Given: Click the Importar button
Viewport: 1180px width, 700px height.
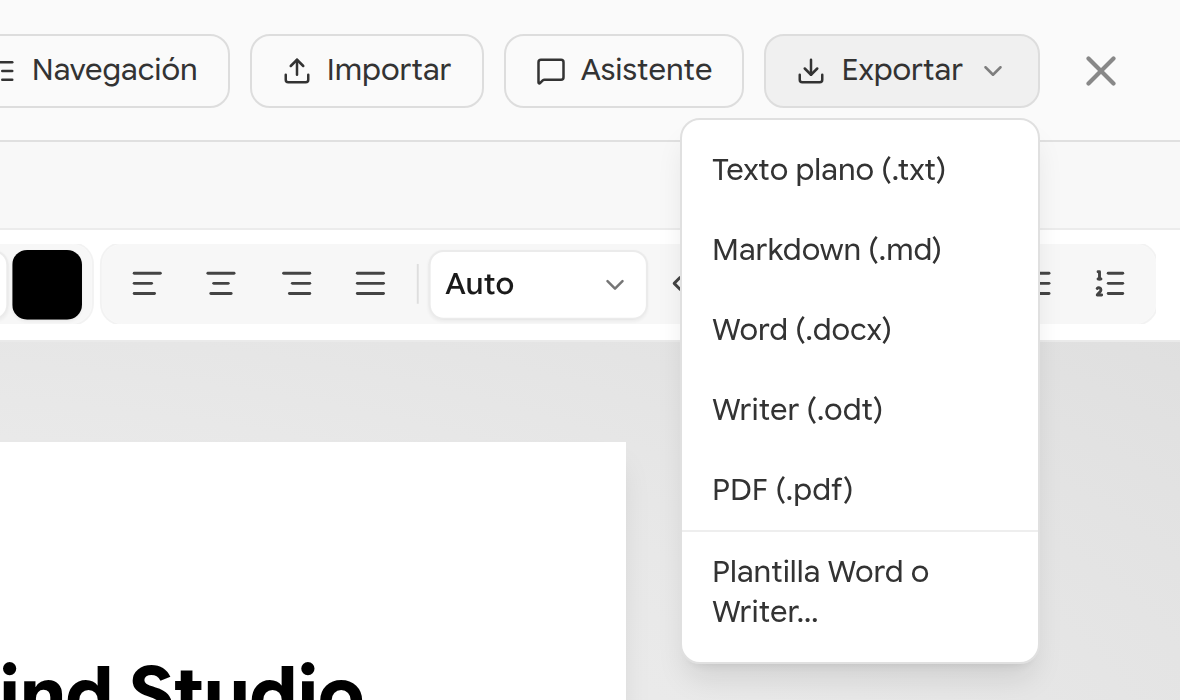Looking at the screenshot, I should click(366, 71).
